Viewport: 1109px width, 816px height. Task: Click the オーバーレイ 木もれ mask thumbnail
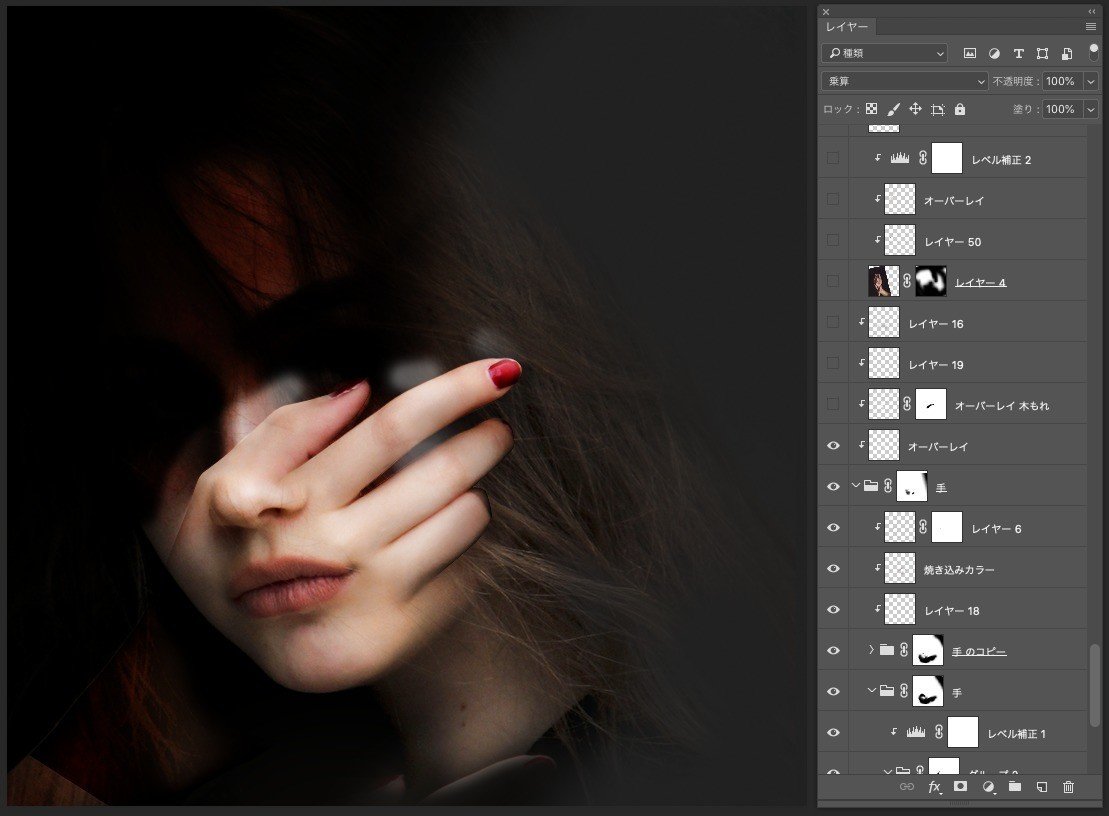[x=931, y=404]
